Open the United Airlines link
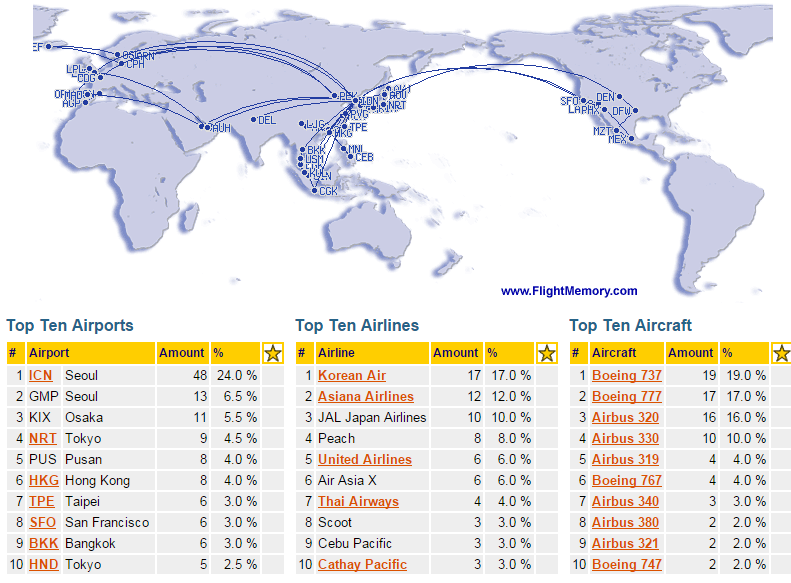The width and height of the screenshot is (791, 583). tap(365, 459)
